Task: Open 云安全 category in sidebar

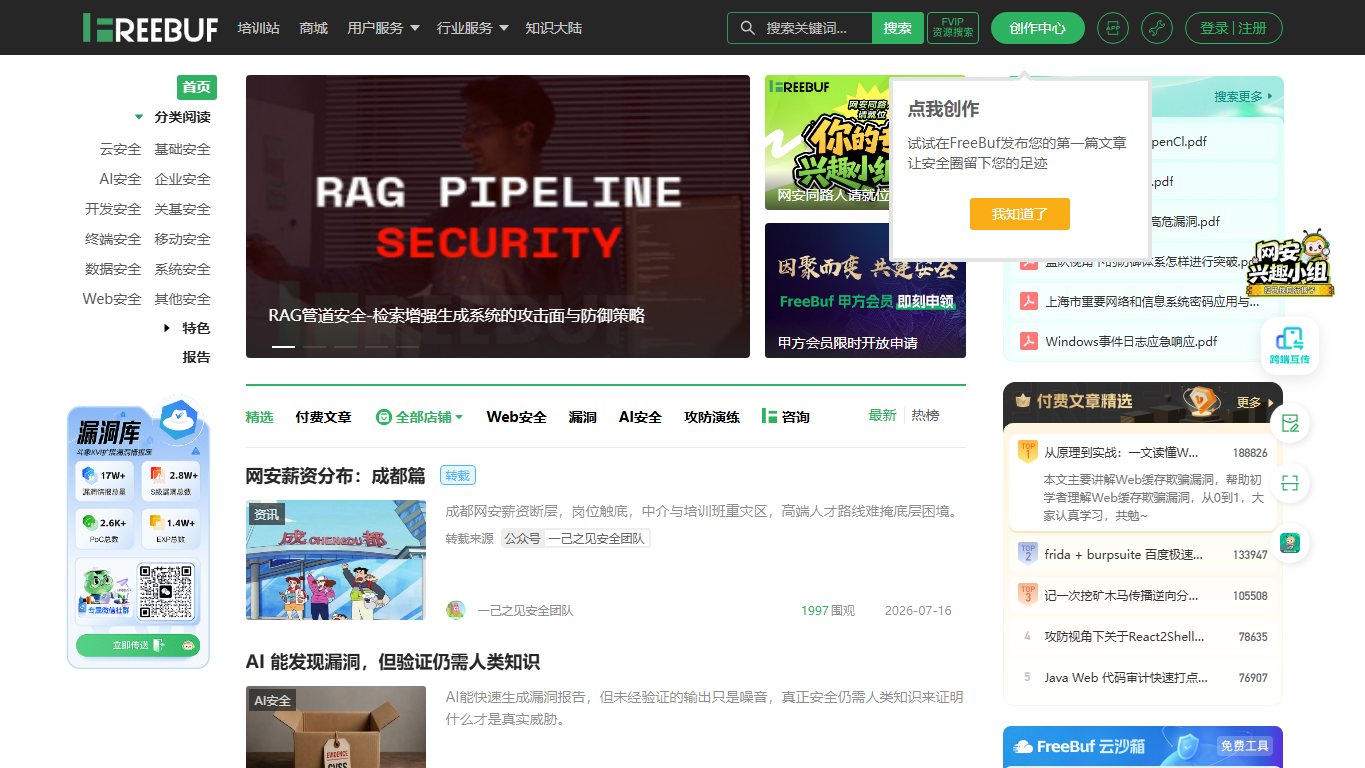Action: 120,149
